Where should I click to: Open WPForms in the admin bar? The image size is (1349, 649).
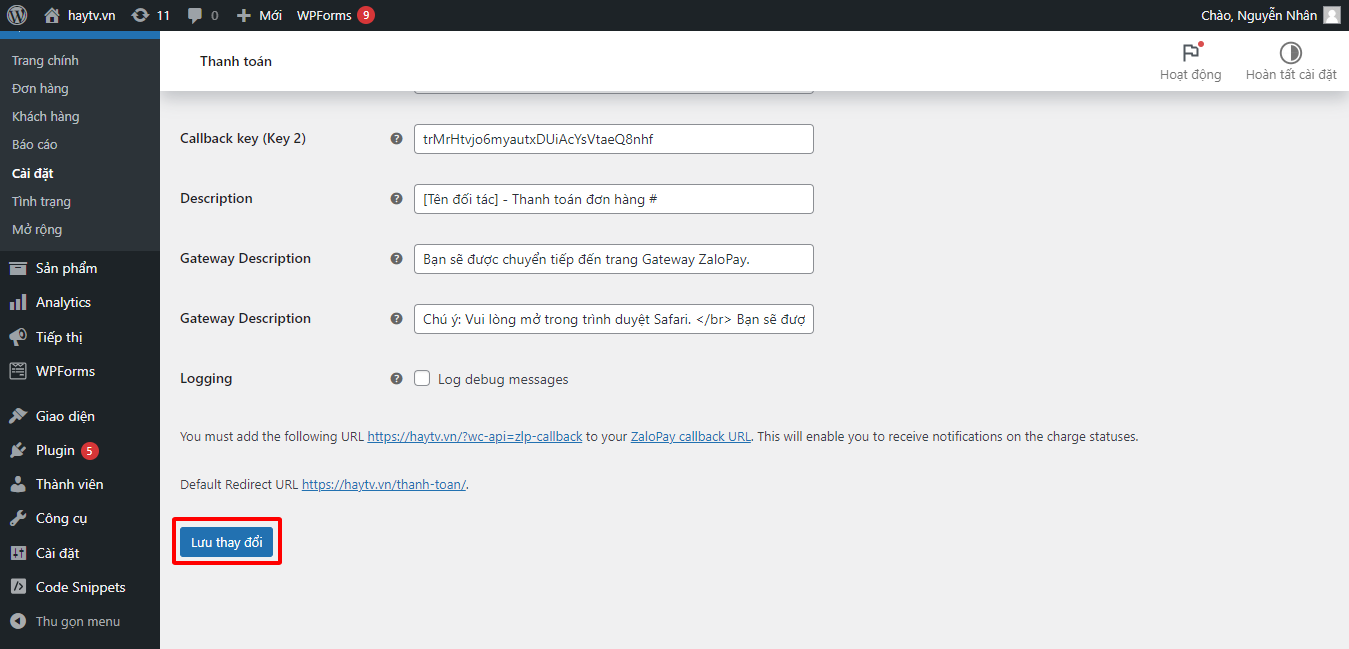[x=324, y=15]
